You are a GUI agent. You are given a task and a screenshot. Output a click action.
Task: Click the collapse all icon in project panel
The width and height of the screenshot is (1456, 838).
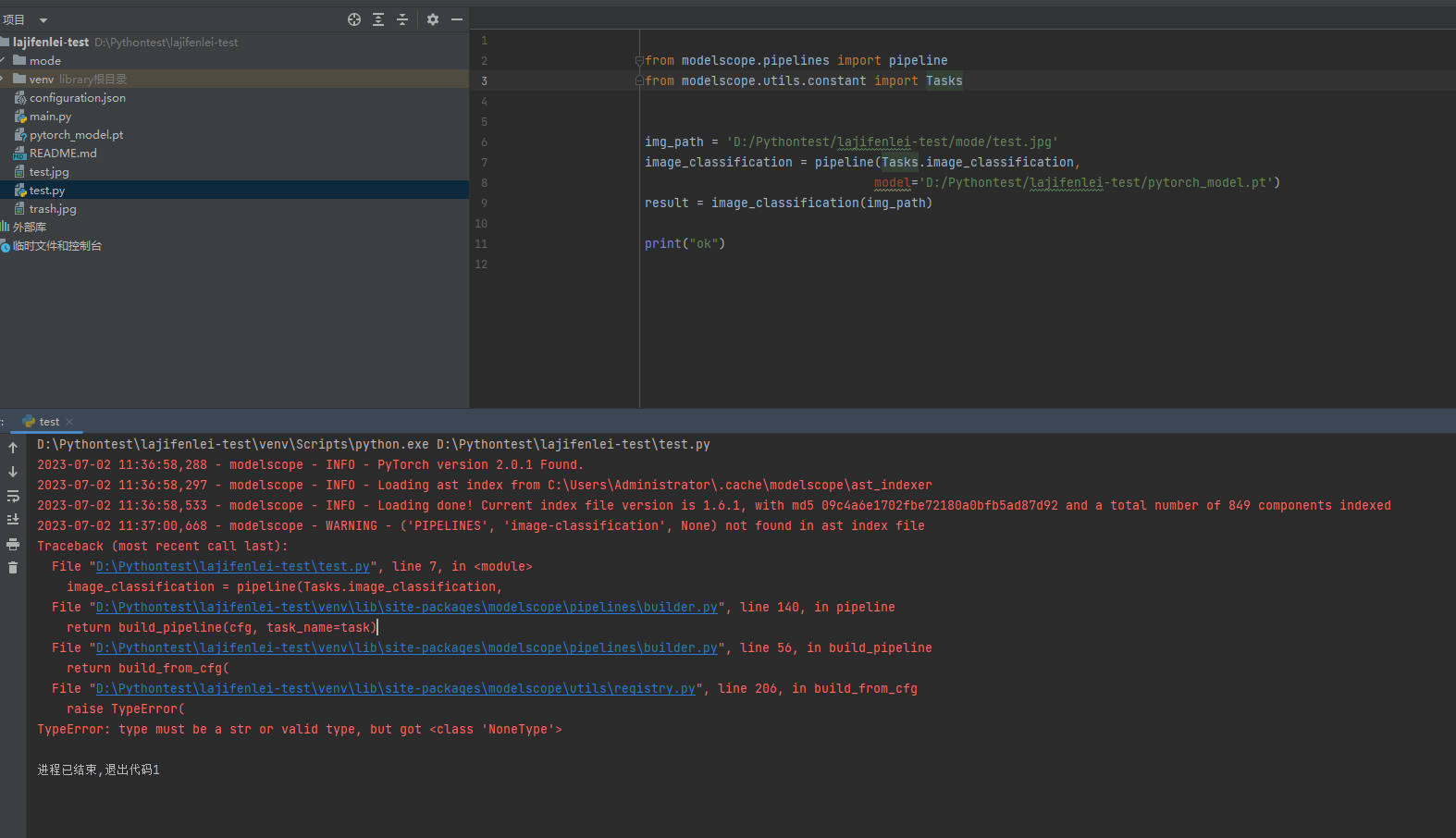(402, 19)
